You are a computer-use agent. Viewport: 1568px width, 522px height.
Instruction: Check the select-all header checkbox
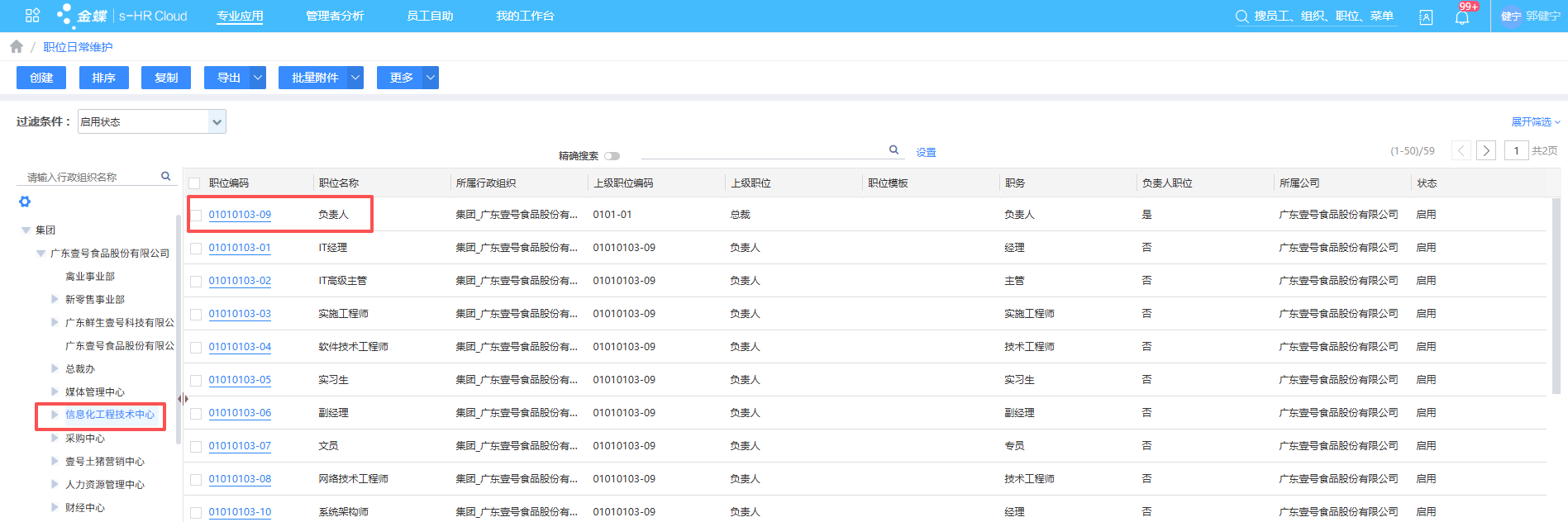click(195, 183)
